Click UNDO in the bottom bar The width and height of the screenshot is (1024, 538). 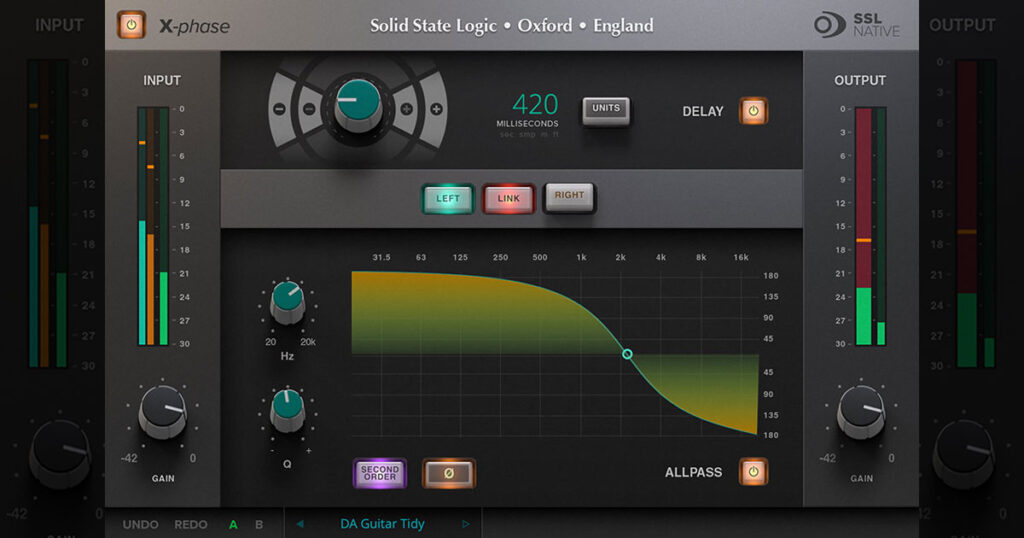[140, 524]
